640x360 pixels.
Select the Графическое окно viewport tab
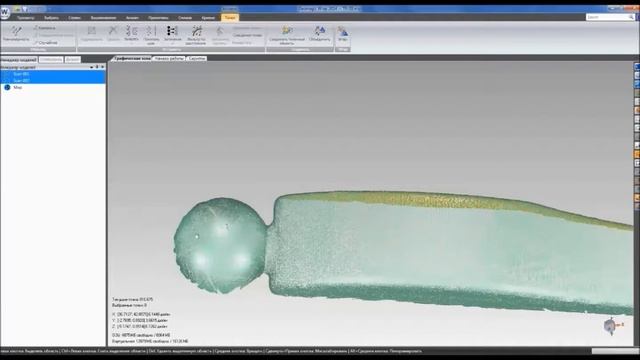[132, 59]
